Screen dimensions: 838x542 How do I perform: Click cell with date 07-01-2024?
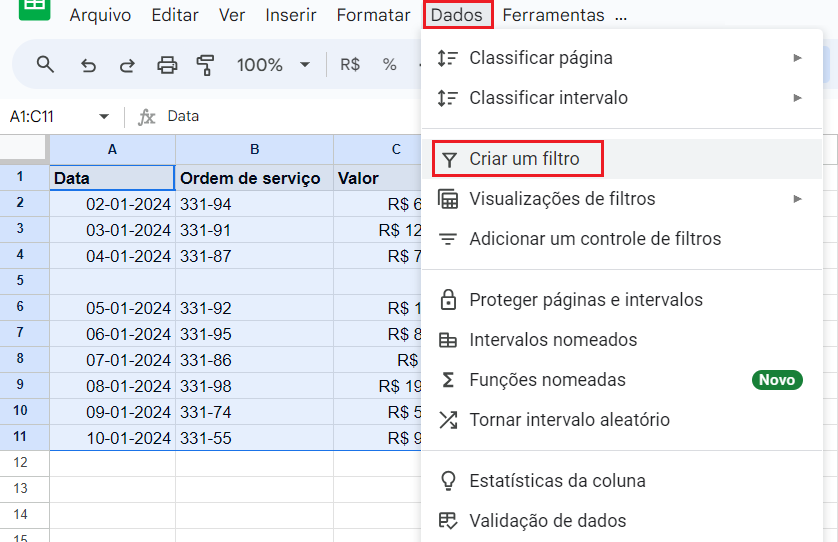(112, 360)
